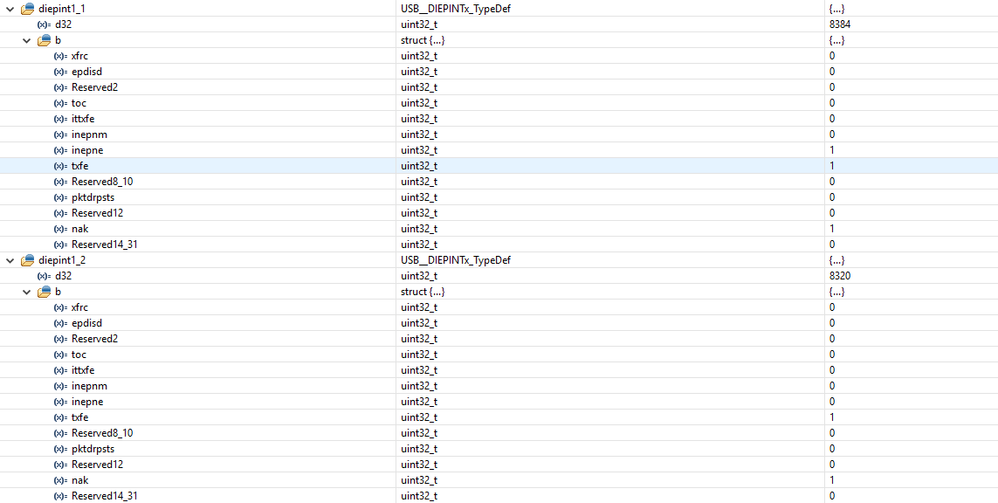Click the struct {...} type of b in diepint1_2
Viewport: 998px width, 503px height.
click(x=423, y=292)
